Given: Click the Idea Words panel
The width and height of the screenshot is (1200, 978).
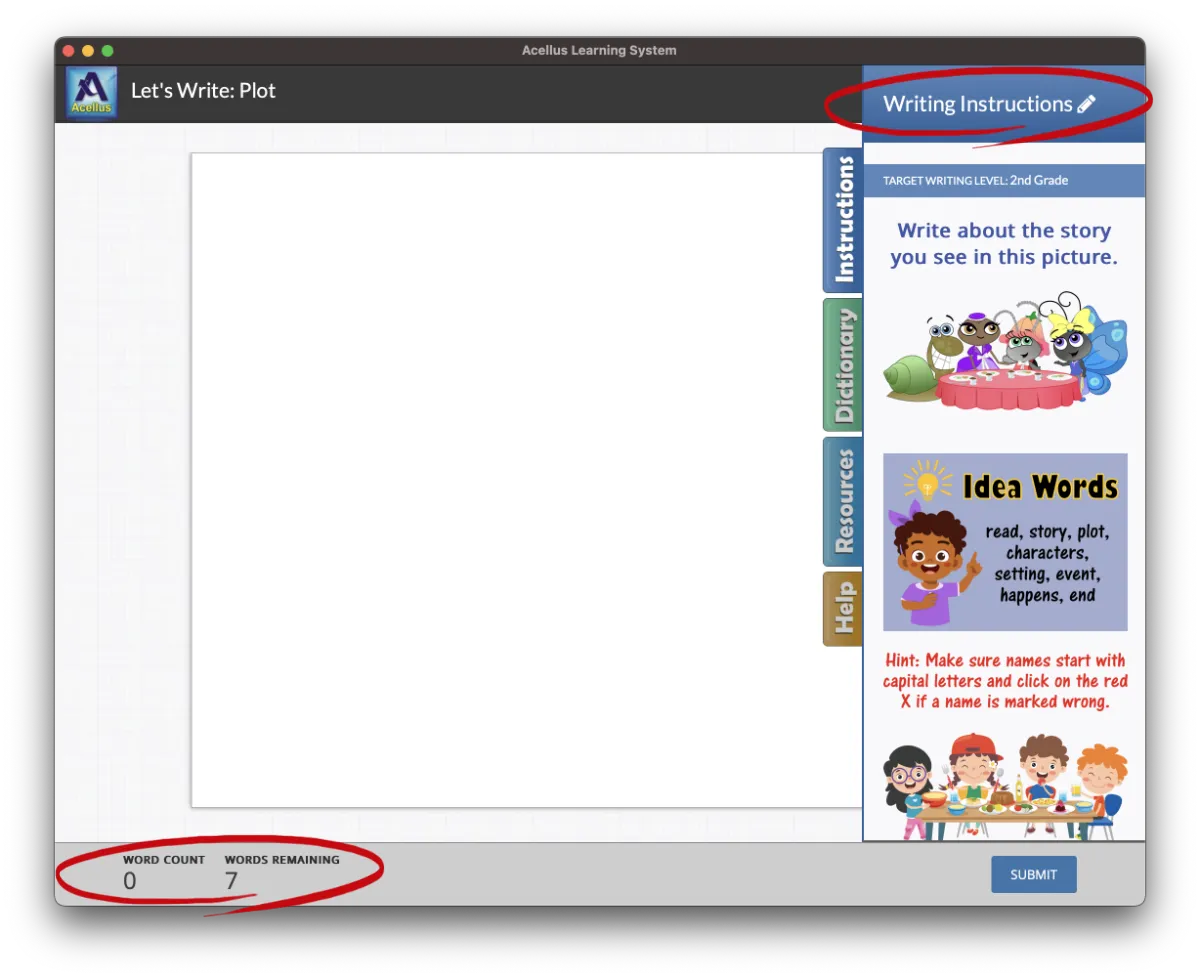Looking at the screenshot, I should (1004, 542).
